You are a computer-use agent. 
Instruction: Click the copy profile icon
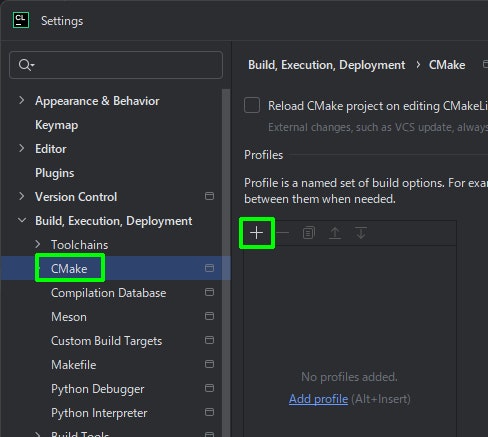[x=309, y=233]
